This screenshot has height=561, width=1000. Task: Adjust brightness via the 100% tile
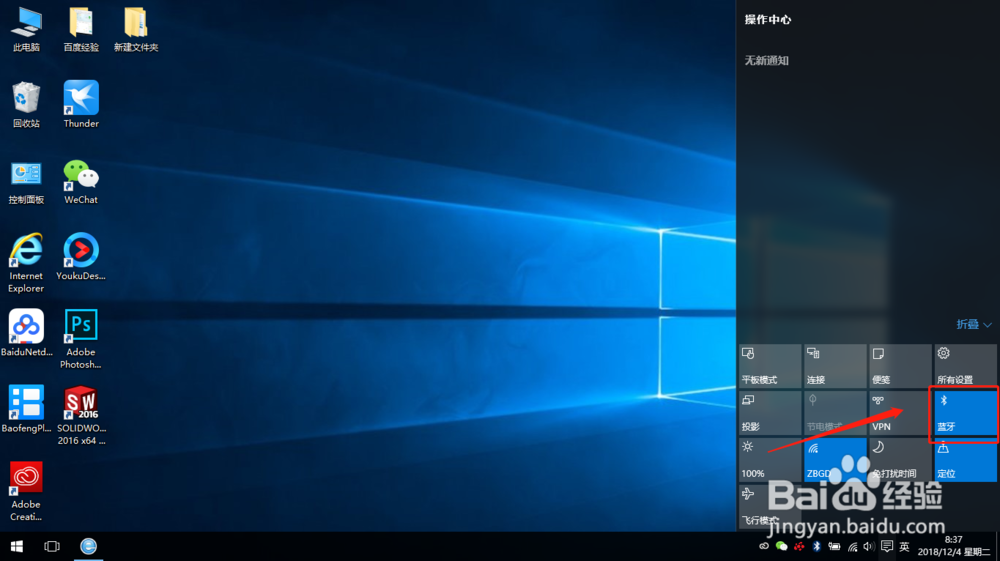pyautogui.click(x=770, y=460)
